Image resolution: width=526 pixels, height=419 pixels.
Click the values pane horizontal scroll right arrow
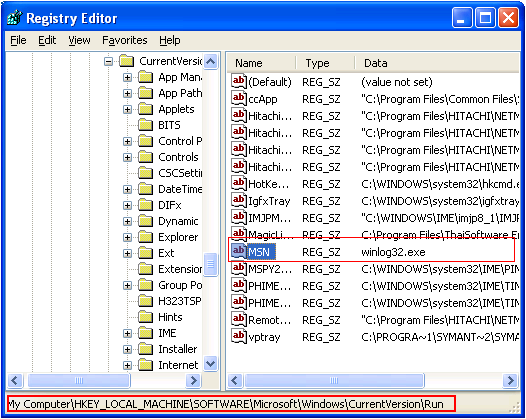(x=511, y=380)
